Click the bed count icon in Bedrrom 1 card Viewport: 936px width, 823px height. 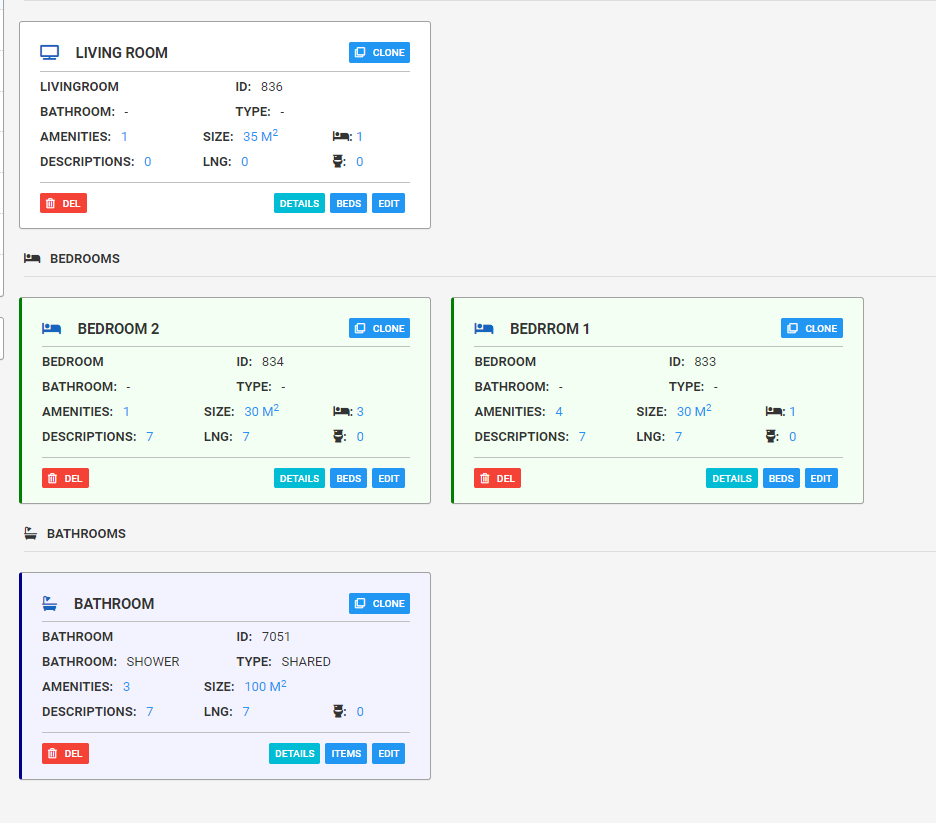(774, 411)
